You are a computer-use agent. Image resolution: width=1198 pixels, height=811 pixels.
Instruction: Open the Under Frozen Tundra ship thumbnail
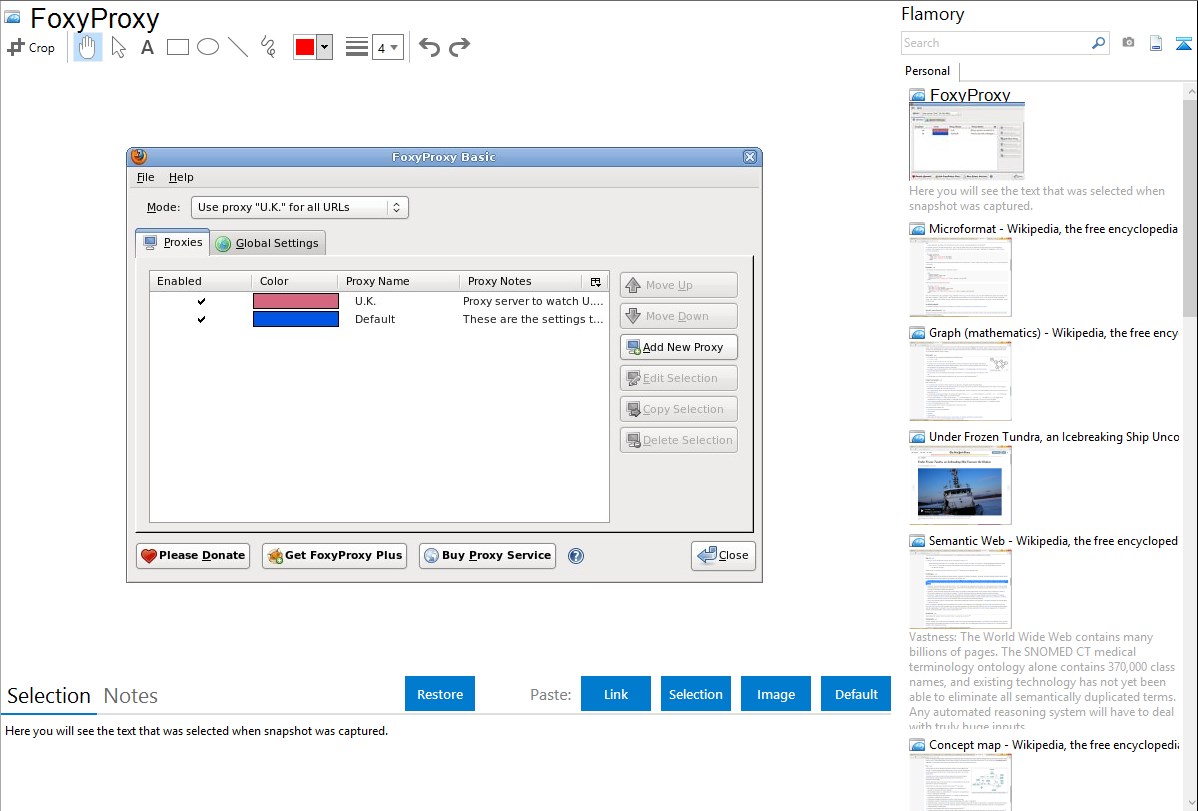coord(960,485)
